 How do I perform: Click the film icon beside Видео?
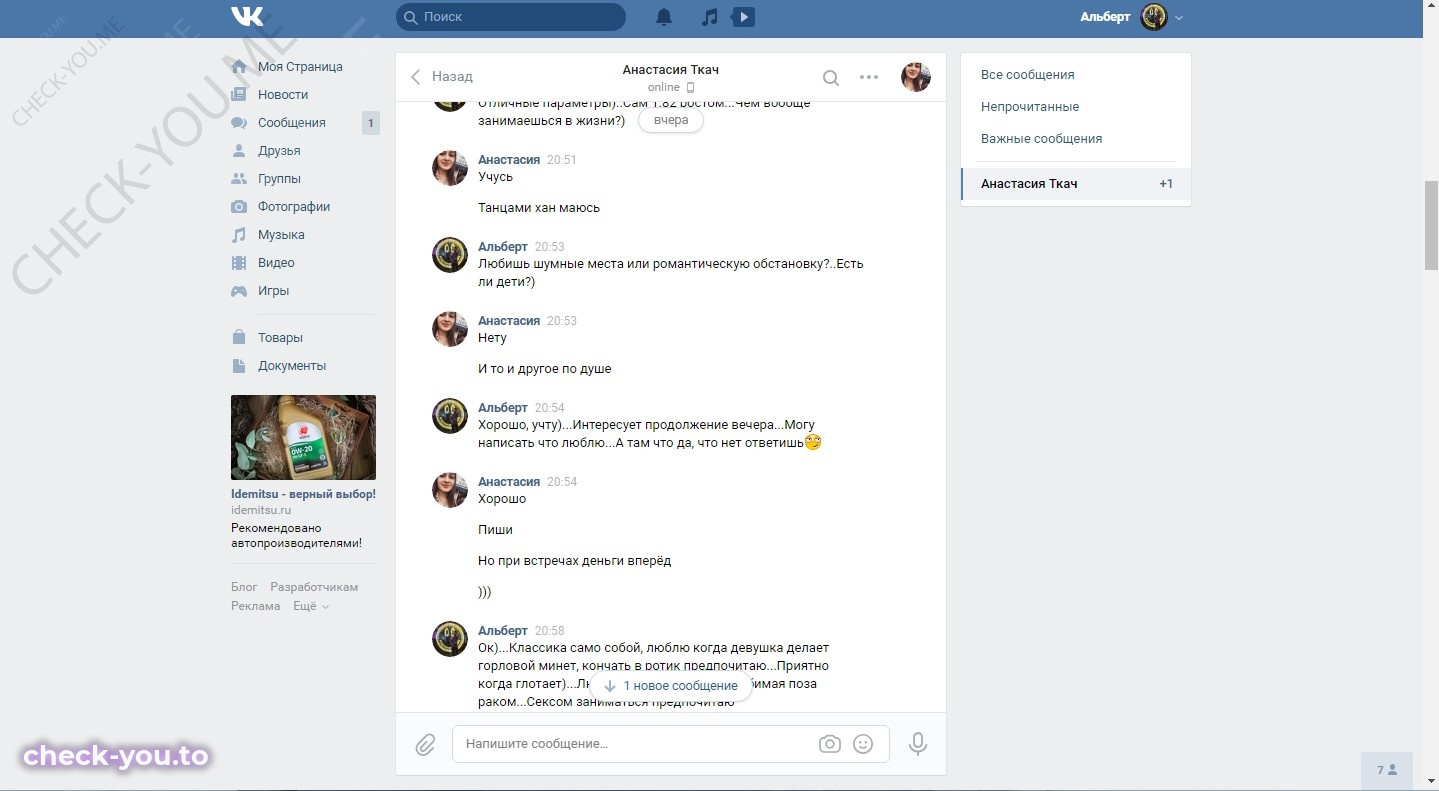pos(239,263)
